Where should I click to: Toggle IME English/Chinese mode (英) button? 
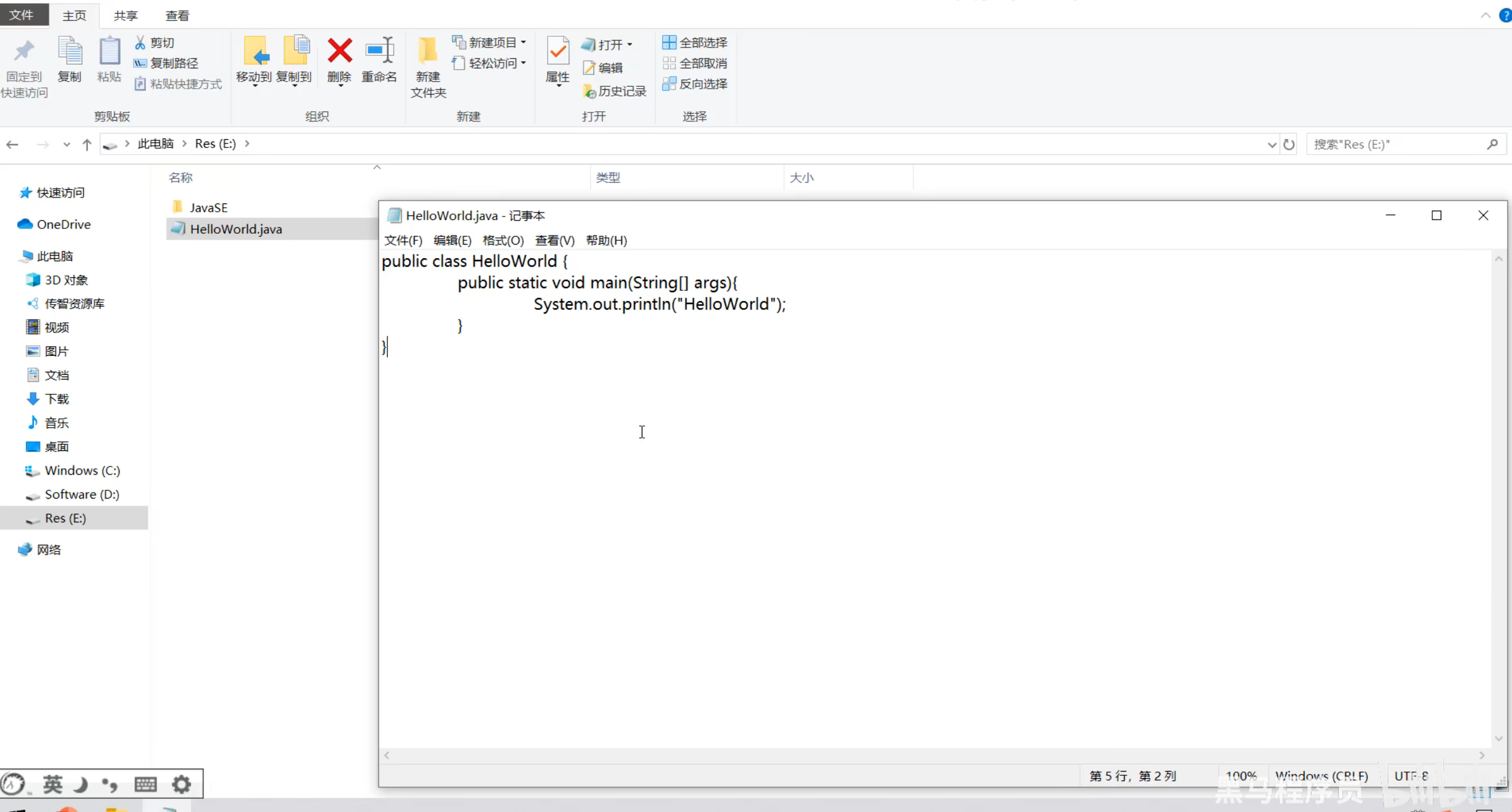pos(52,785)
